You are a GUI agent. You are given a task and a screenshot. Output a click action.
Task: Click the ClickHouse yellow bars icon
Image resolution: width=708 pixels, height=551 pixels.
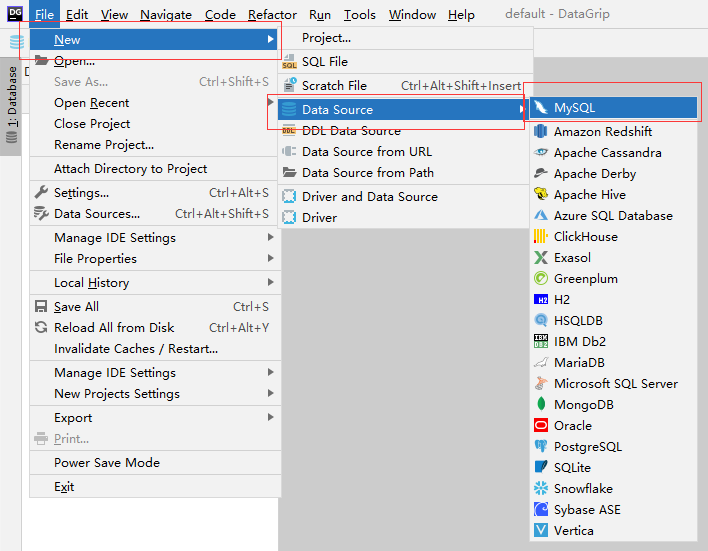coord(540,236)
